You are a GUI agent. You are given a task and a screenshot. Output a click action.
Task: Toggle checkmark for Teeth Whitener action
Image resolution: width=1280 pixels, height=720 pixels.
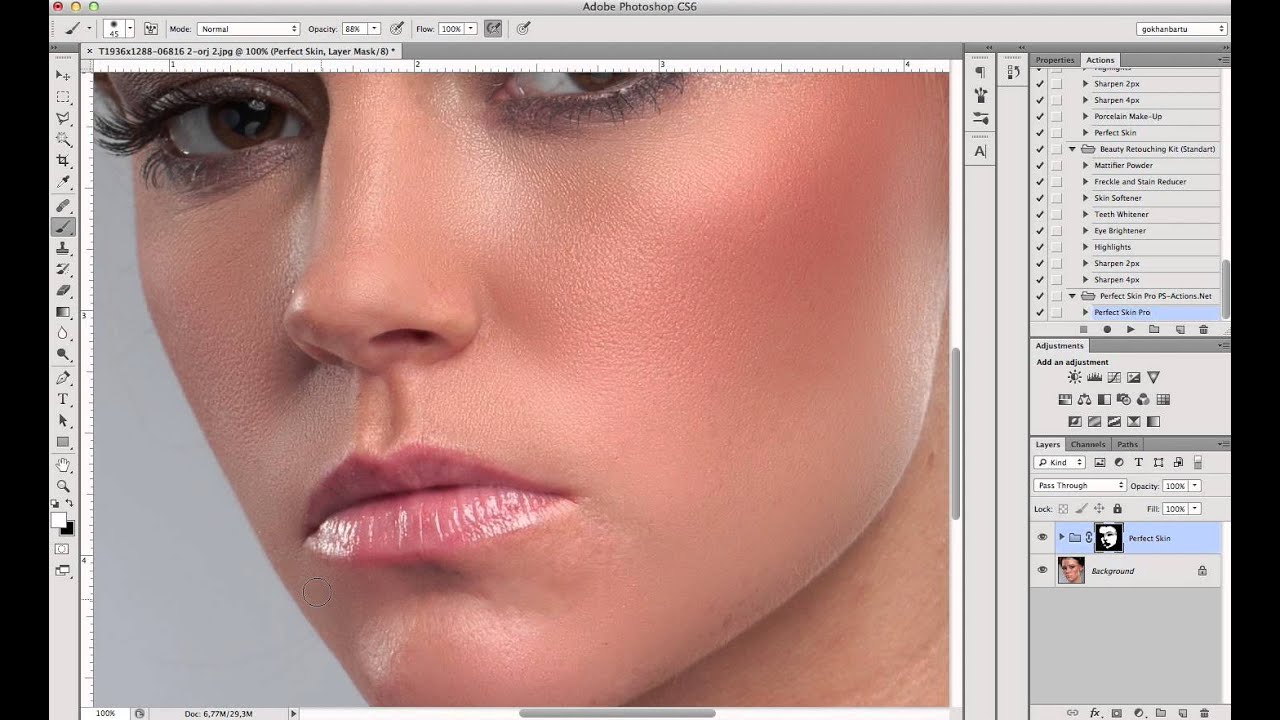(1040, 214)
